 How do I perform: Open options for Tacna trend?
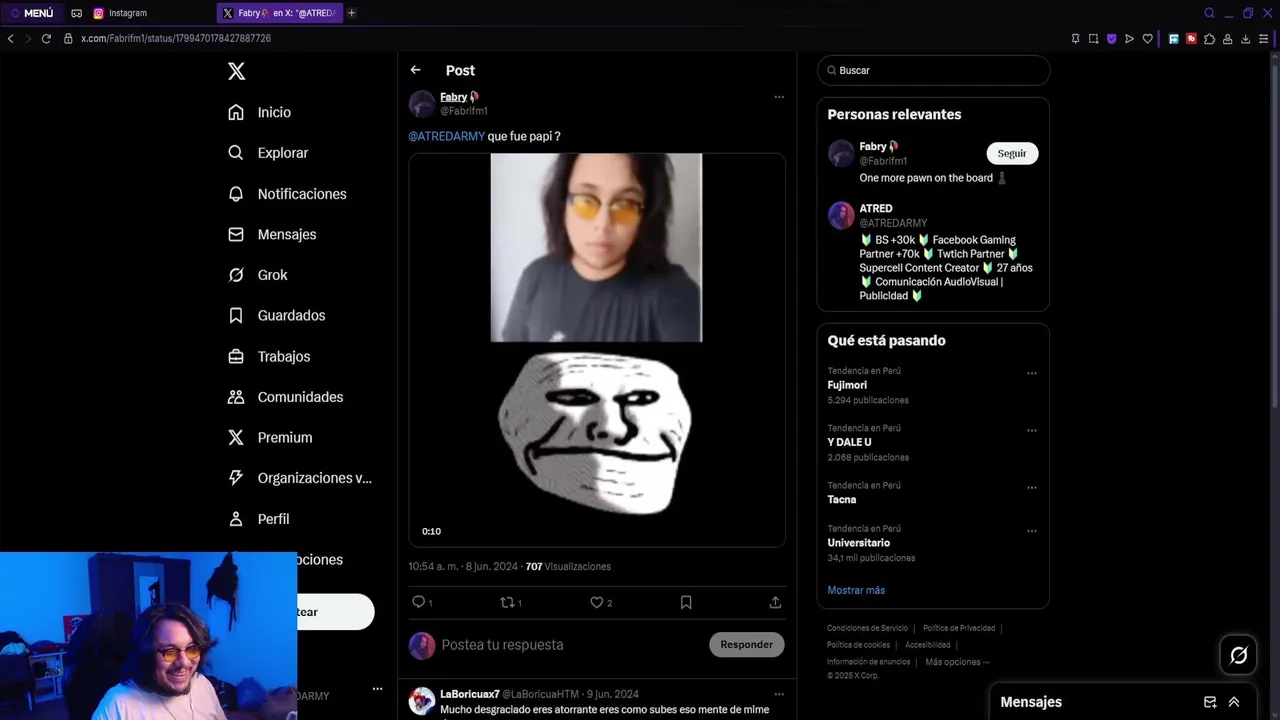point(1032,488)
